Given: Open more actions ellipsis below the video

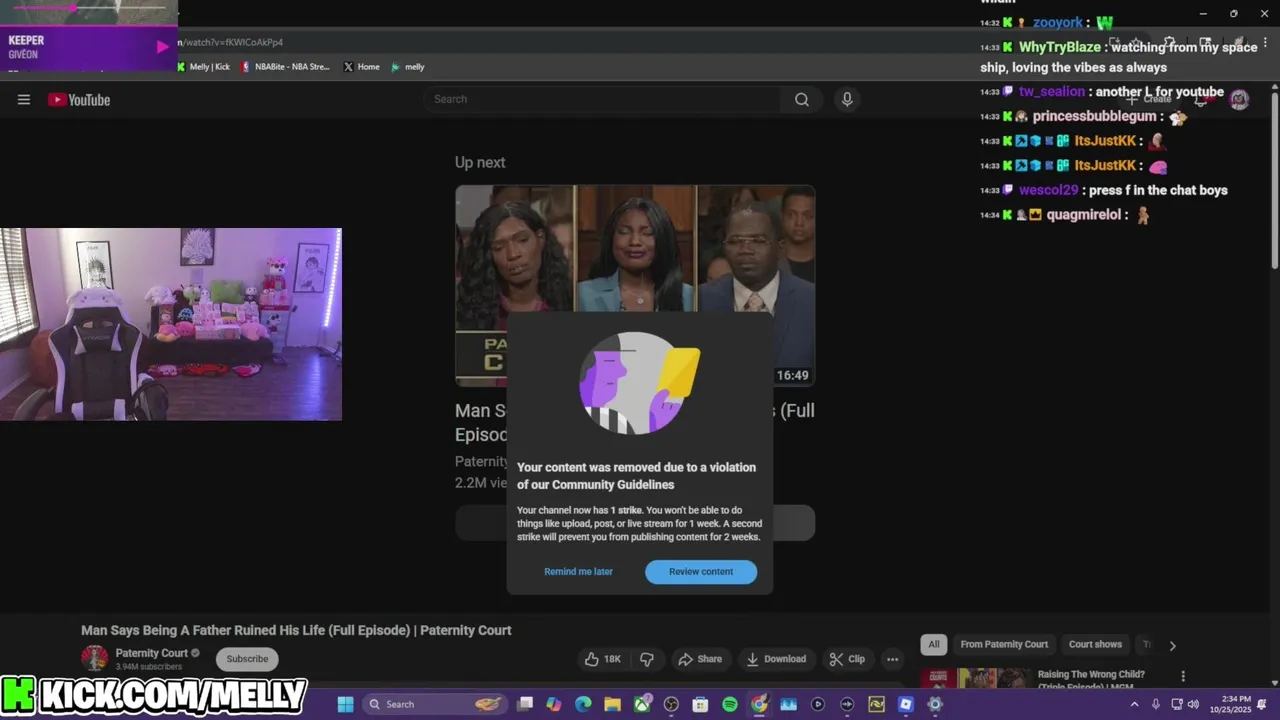Looking at the screenshot, I should 892,659.
